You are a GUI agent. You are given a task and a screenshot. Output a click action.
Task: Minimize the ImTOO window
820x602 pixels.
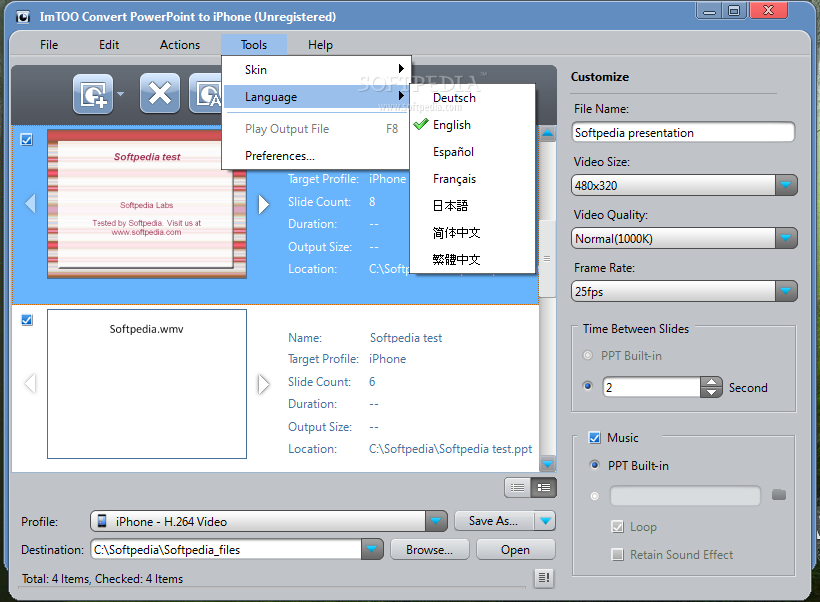(710, 12)
